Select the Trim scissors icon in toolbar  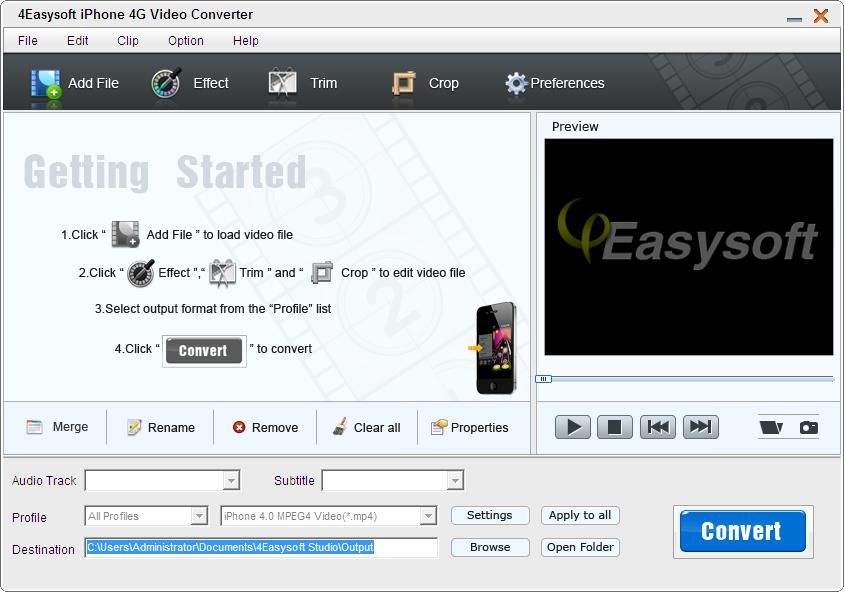click(282, 83)
